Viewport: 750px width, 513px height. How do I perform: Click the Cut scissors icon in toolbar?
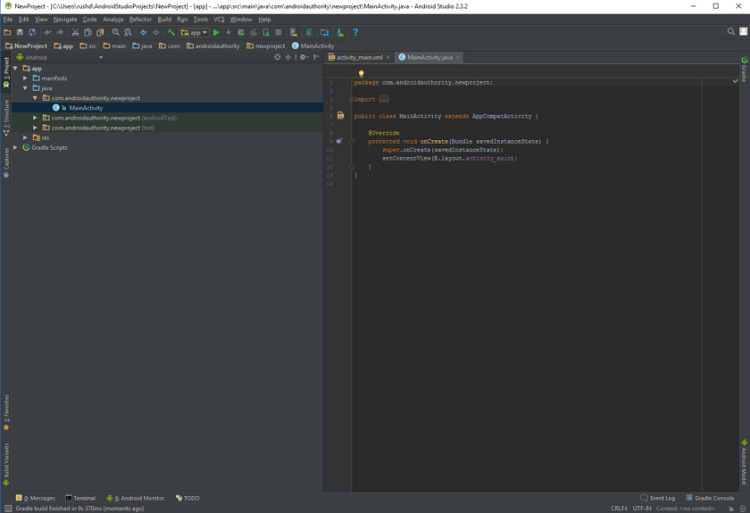click(x=74, y=32)
